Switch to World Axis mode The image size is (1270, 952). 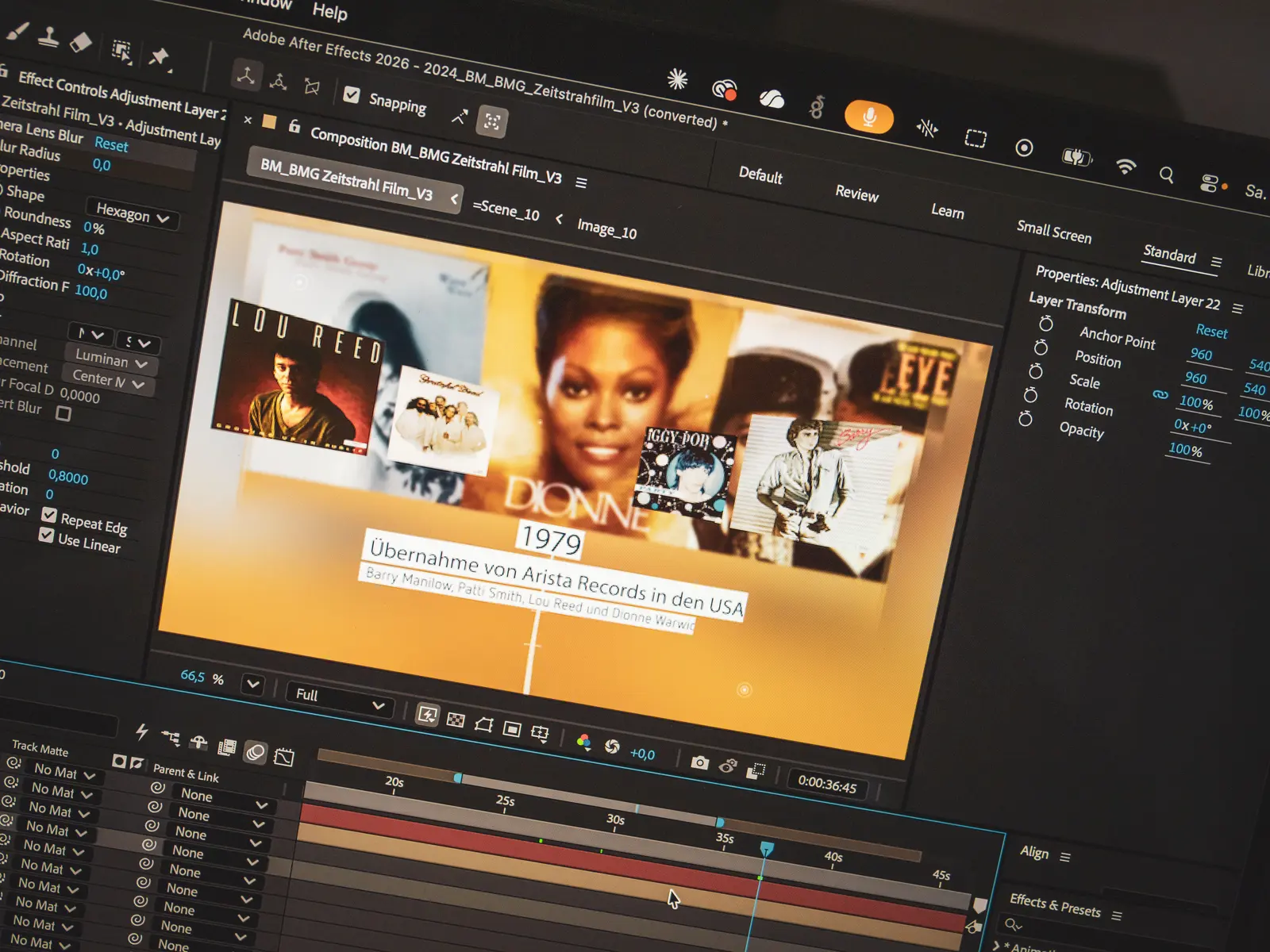(279, 81)
